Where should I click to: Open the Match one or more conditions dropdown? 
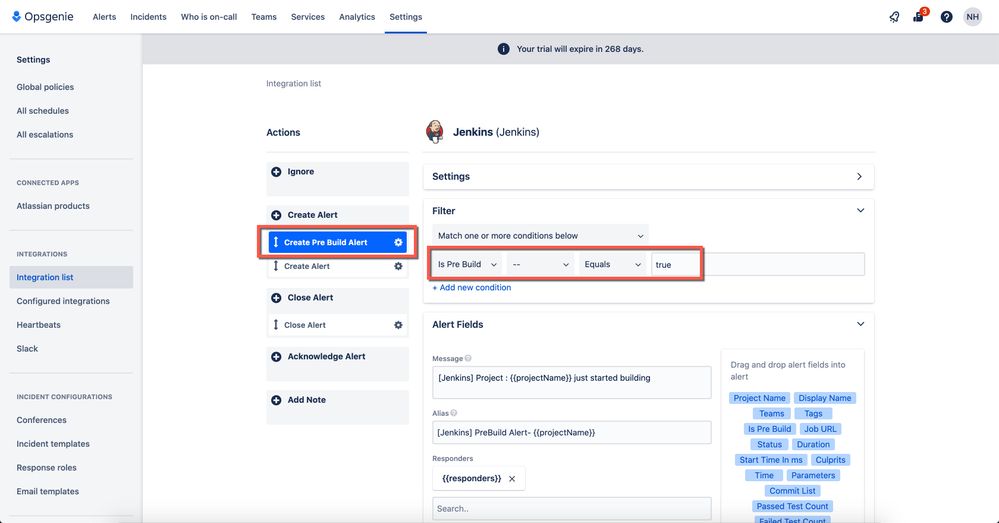(x=540, y=236)
